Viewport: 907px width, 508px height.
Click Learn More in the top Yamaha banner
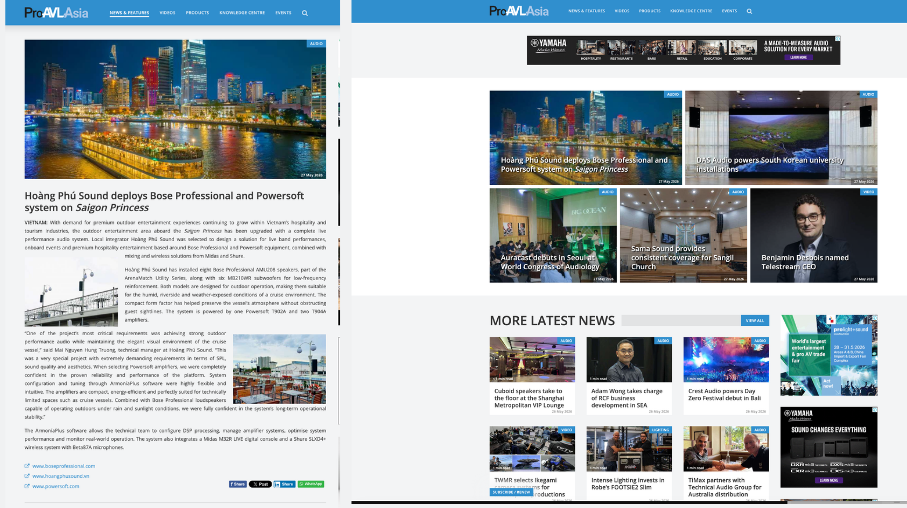pyautogui.click(x=798, y=57)
